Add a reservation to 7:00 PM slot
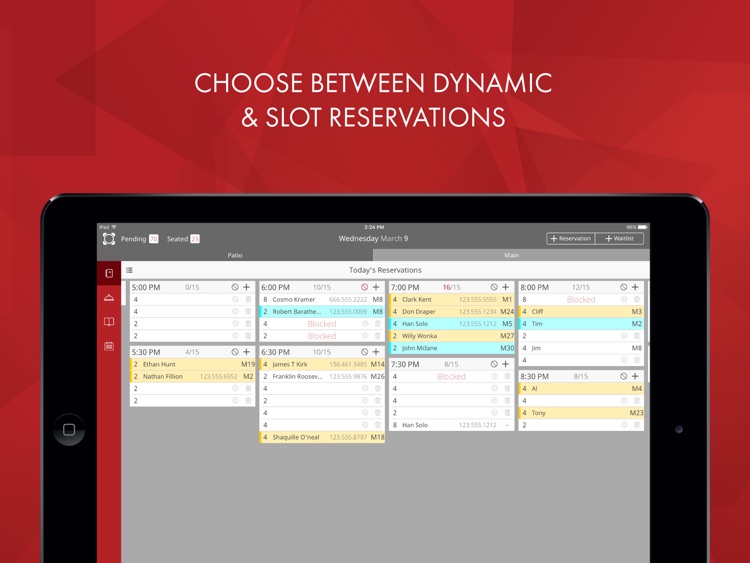Image resolution: width=750 pixels, height=563 pixels. [x=506, y=287]
